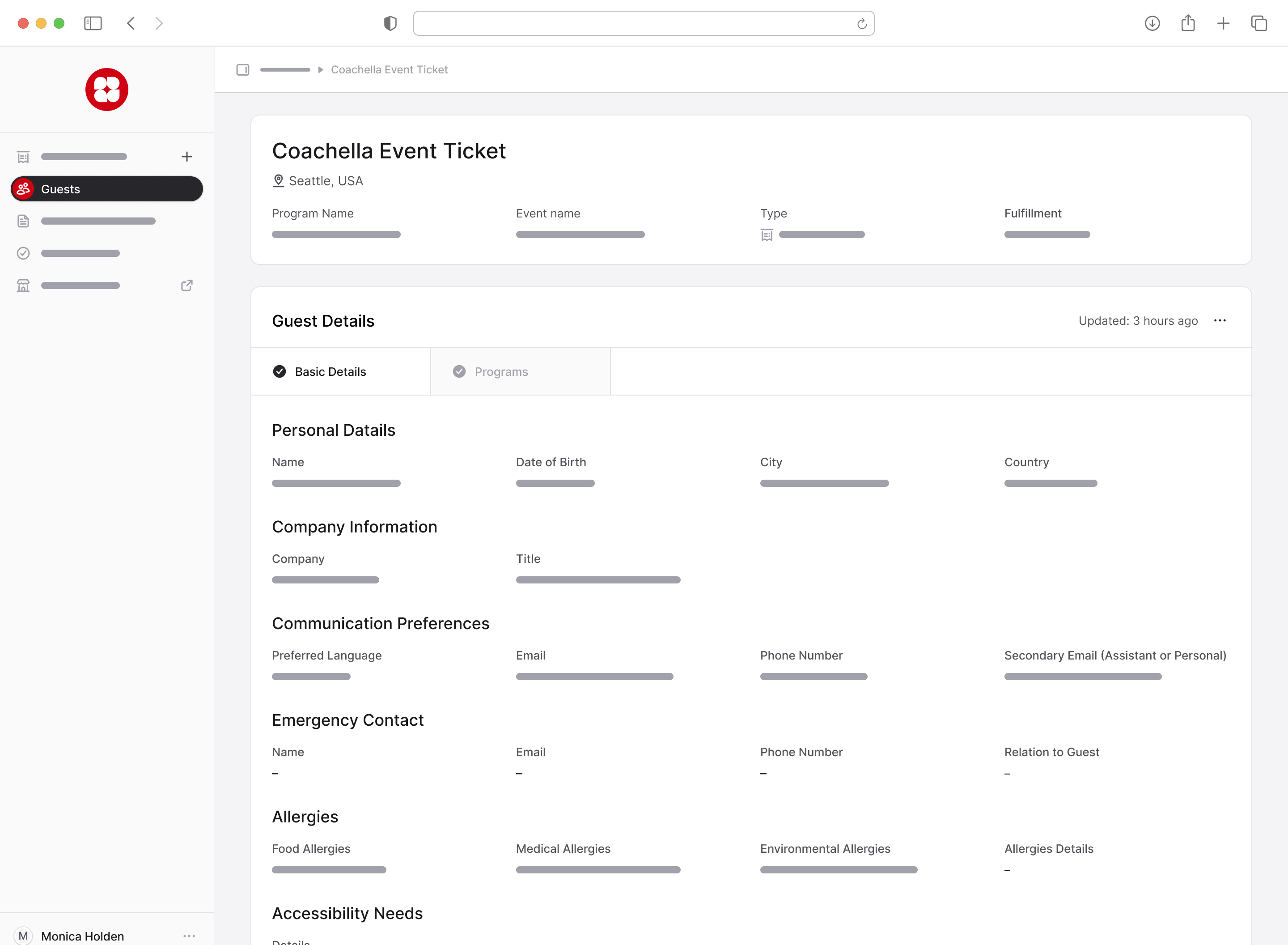
Task: Add new item with sidebar plus icon
Action: click(x=187, y=157)
